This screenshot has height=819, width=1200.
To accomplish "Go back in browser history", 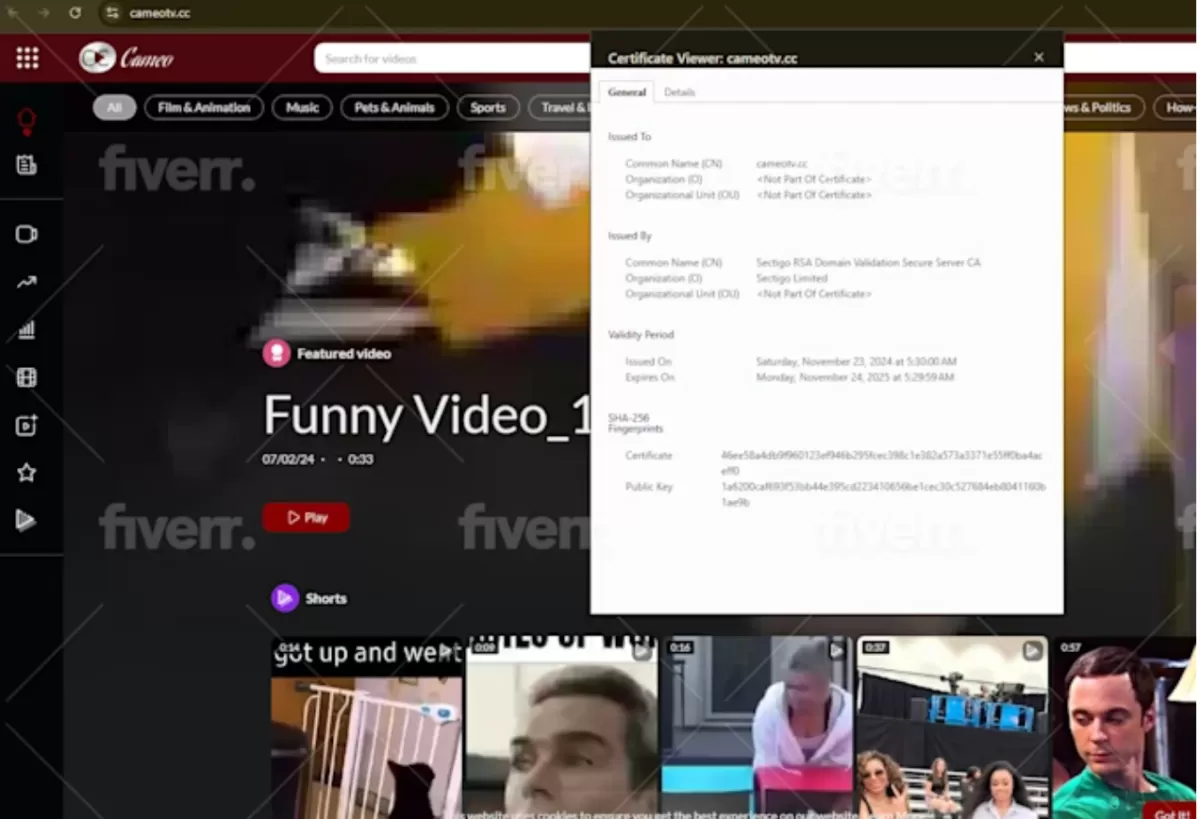I will point(13,13).
